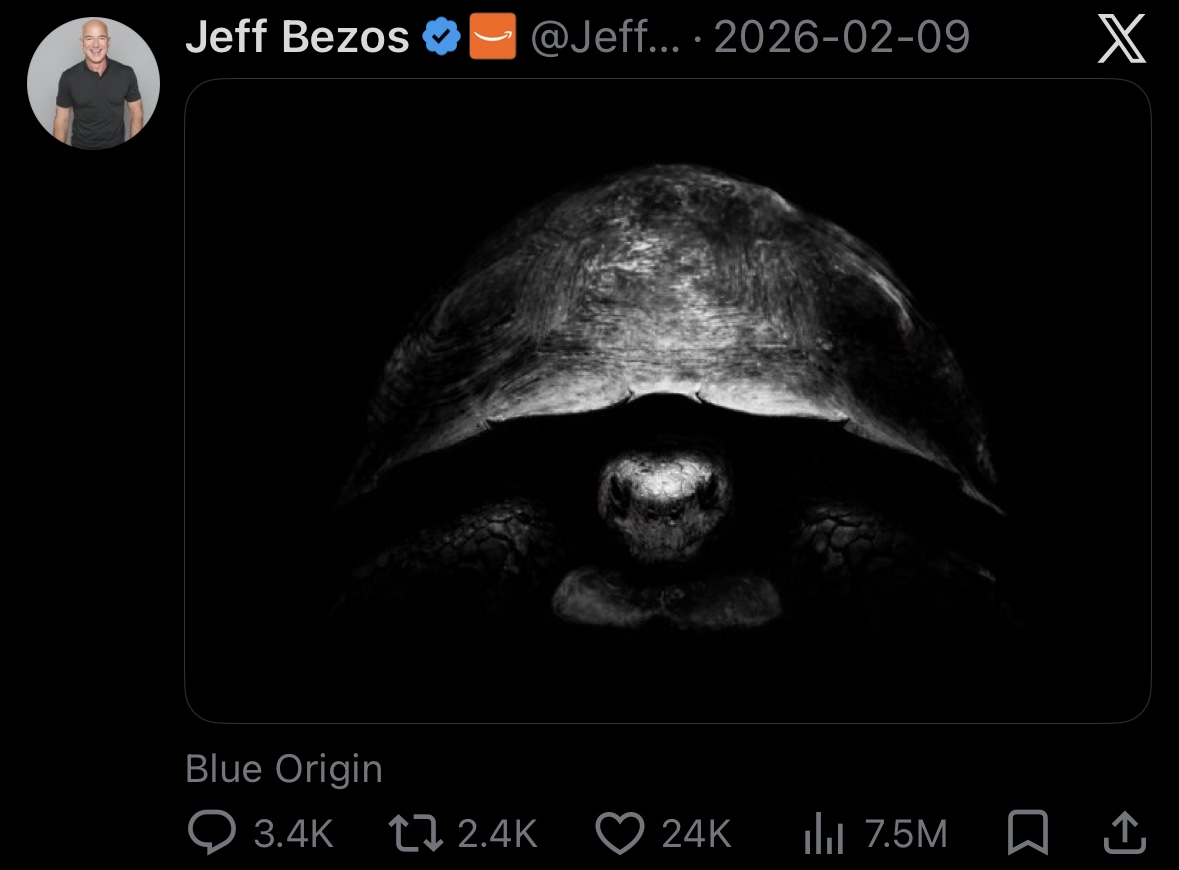
Task: Open the dark tortoise shell photo
Action: click(668, 401)
